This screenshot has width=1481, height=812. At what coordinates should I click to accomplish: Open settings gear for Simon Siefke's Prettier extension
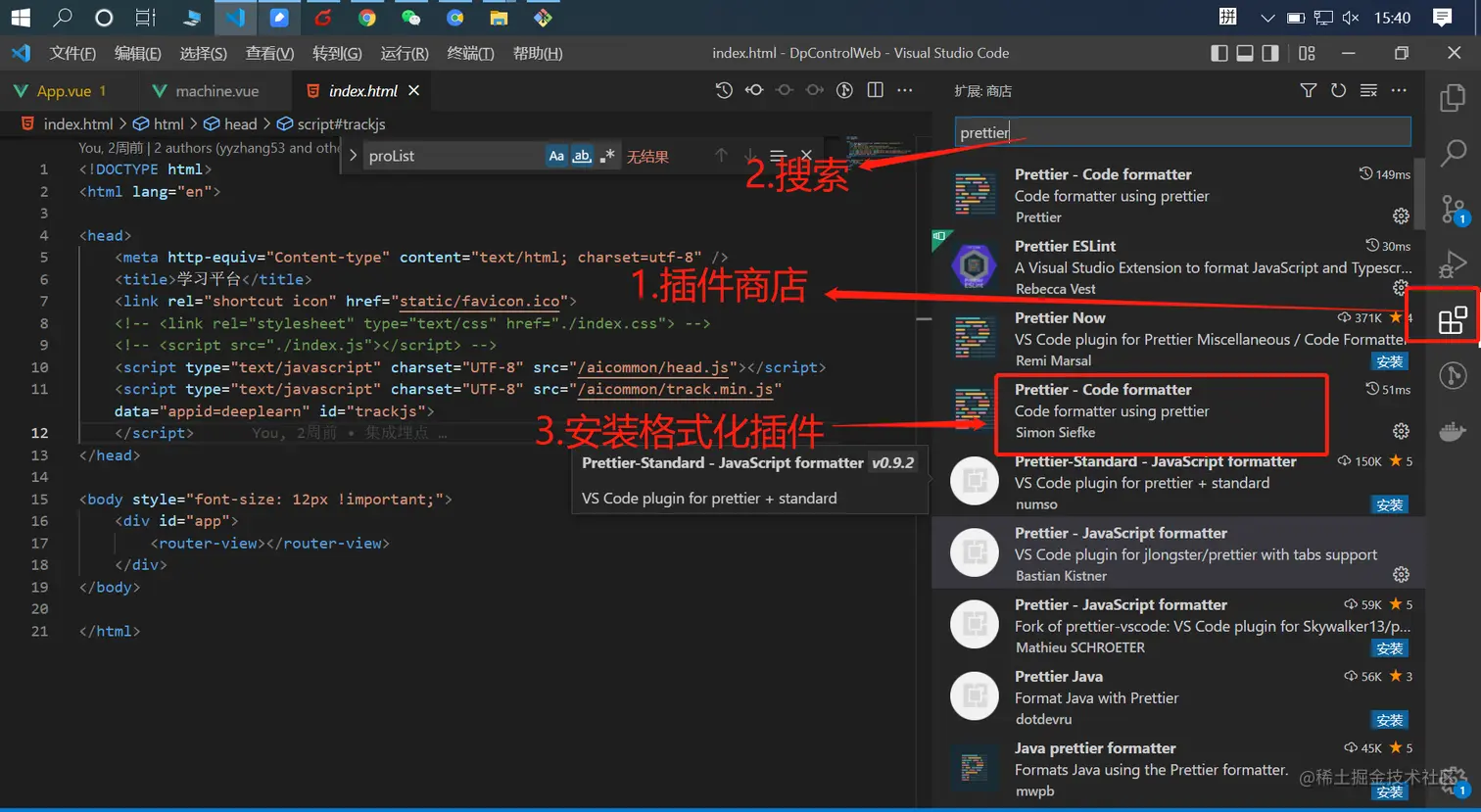[1401, 431]
